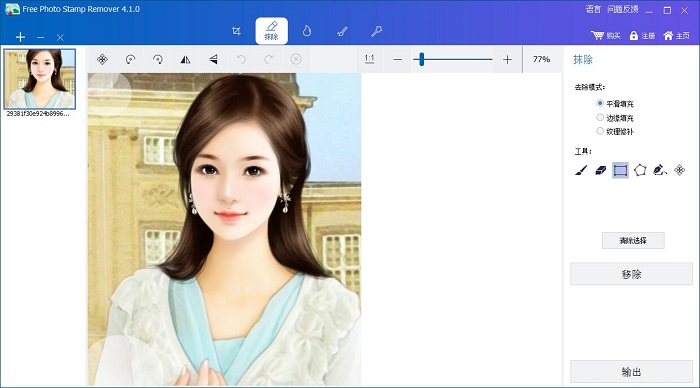Screen dimensions: 700x388
Task: Add a new image with the plus icon
Action: [20, 37]
